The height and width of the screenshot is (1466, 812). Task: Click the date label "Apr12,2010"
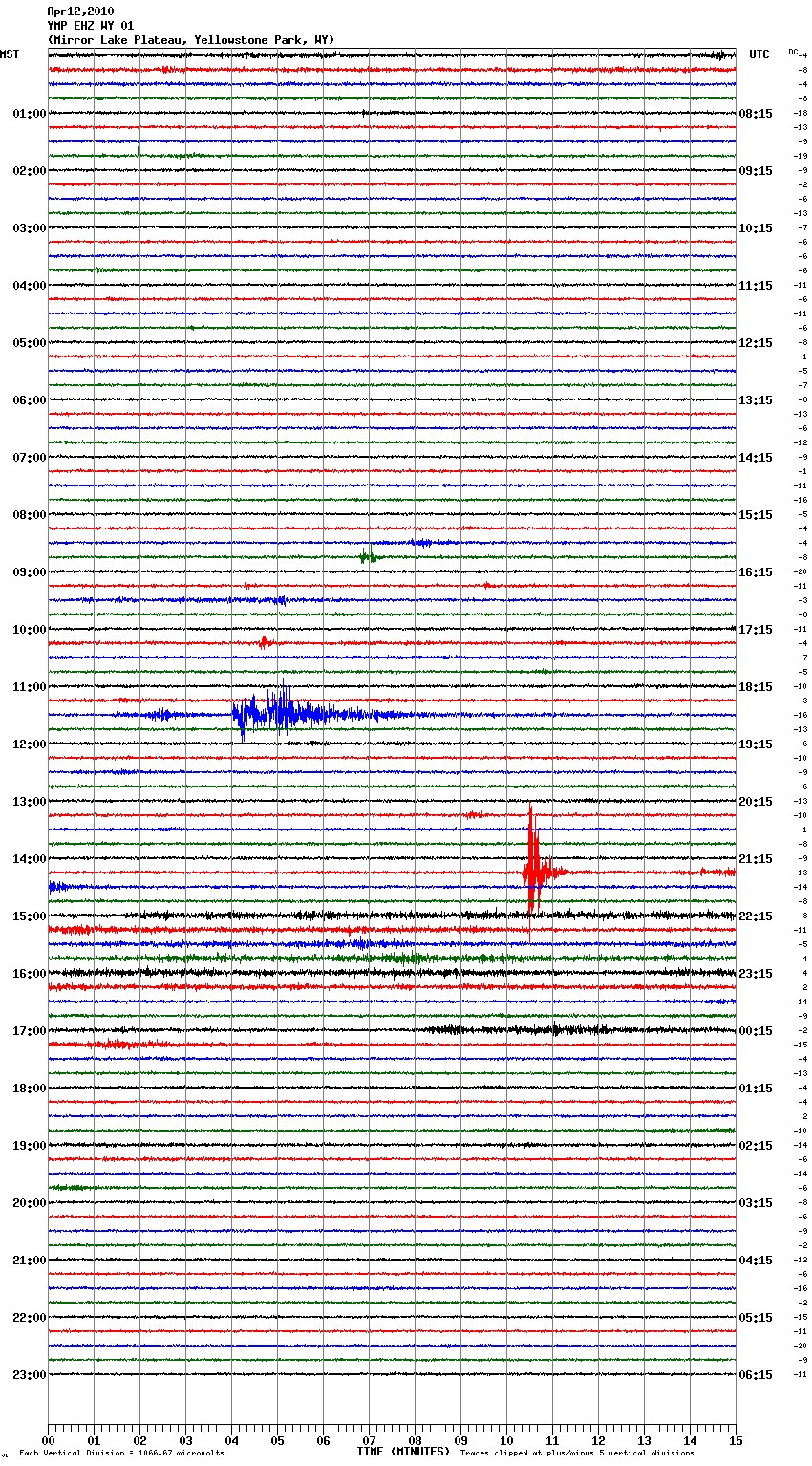tap(80, 11)
